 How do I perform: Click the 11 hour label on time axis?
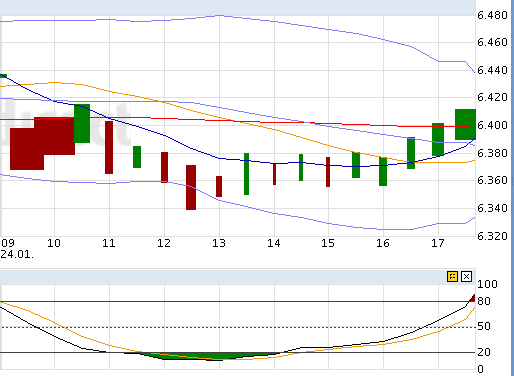click(109, 243)
